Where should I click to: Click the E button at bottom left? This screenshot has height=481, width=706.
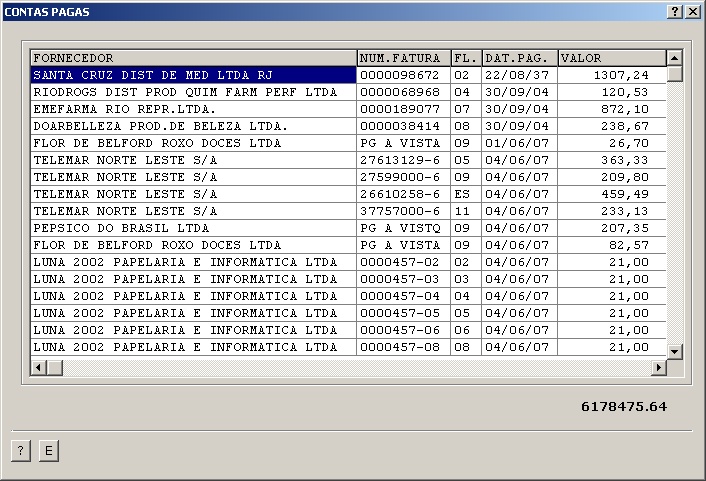(49, 451)
